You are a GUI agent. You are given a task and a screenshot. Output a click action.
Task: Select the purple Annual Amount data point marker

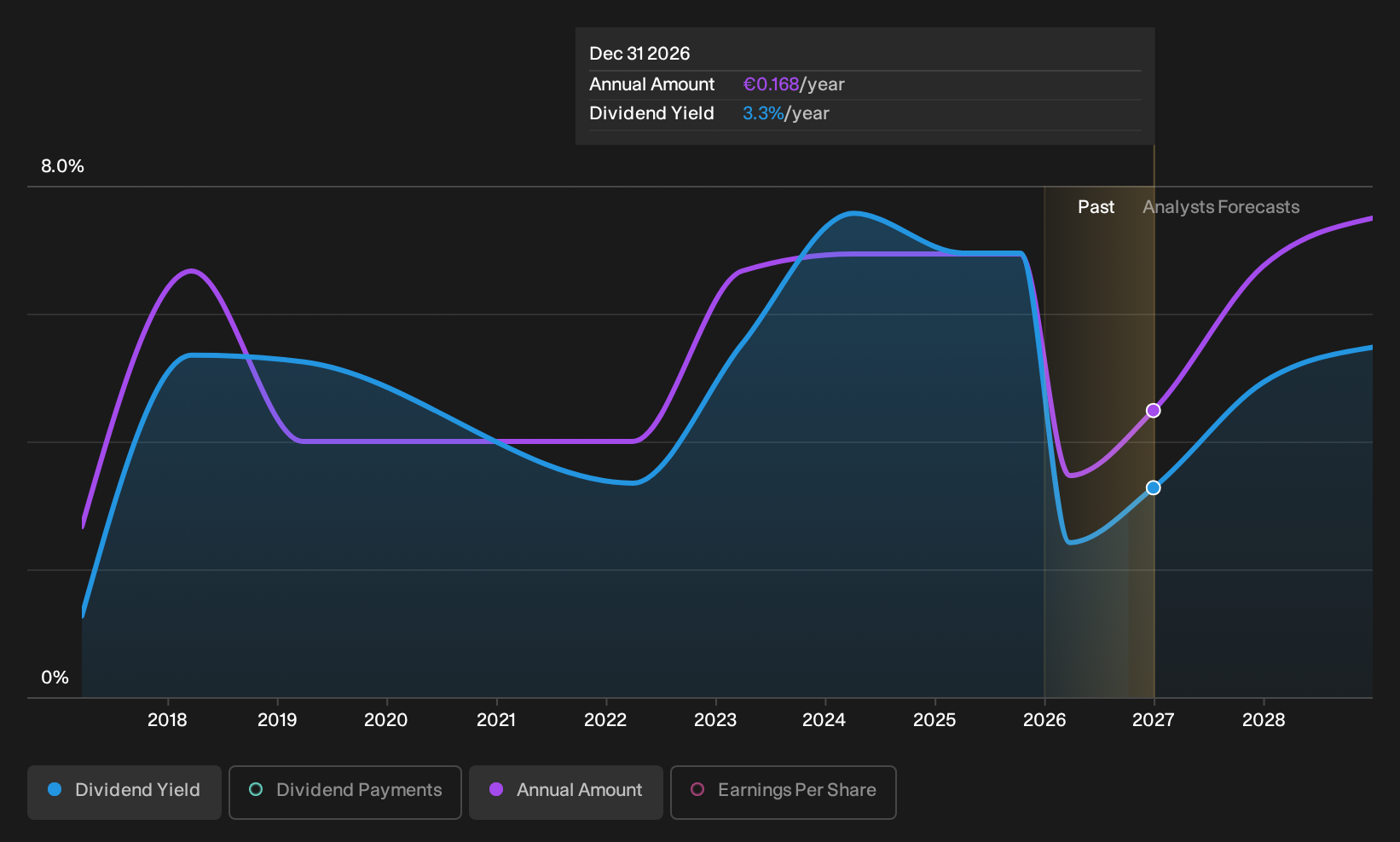point(1153,411)
